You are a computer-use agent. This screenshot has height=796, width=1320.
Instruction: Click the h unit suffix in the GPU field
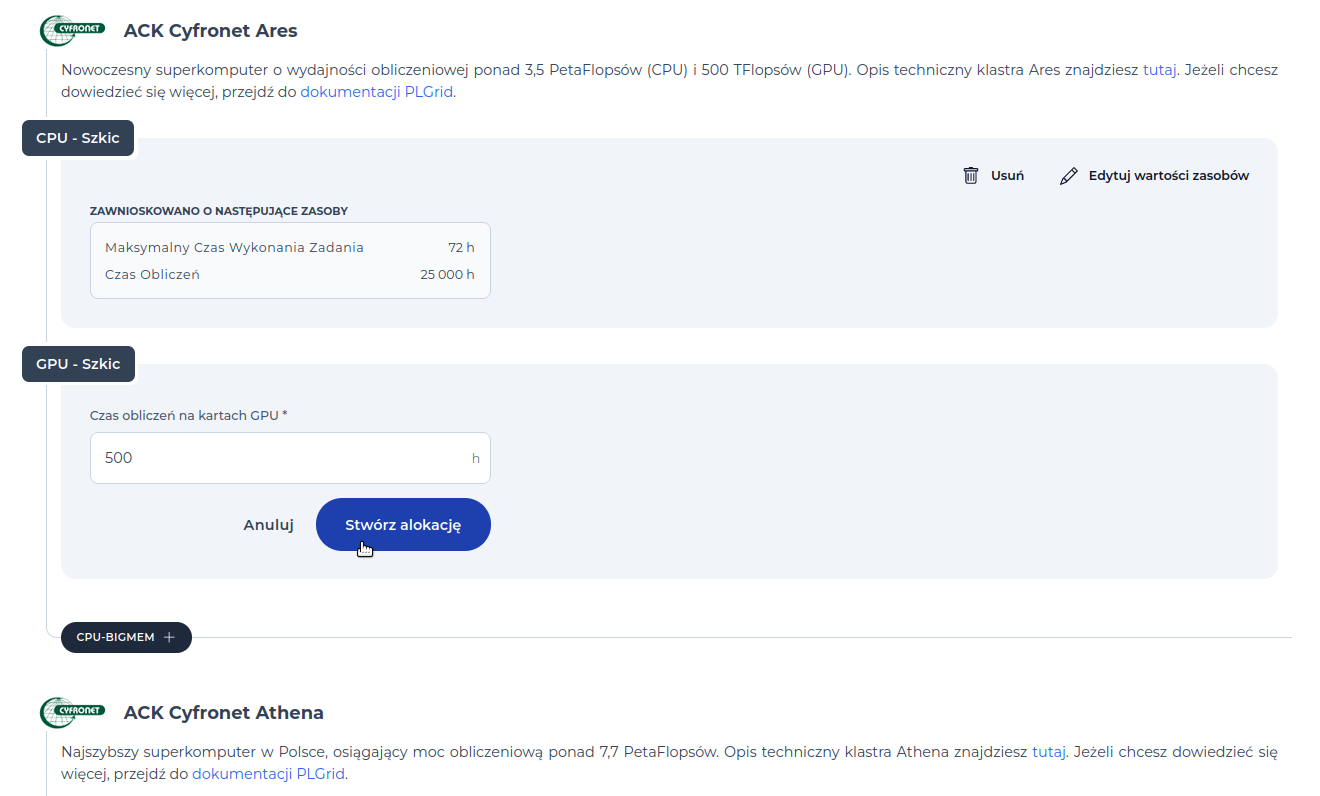476,458
